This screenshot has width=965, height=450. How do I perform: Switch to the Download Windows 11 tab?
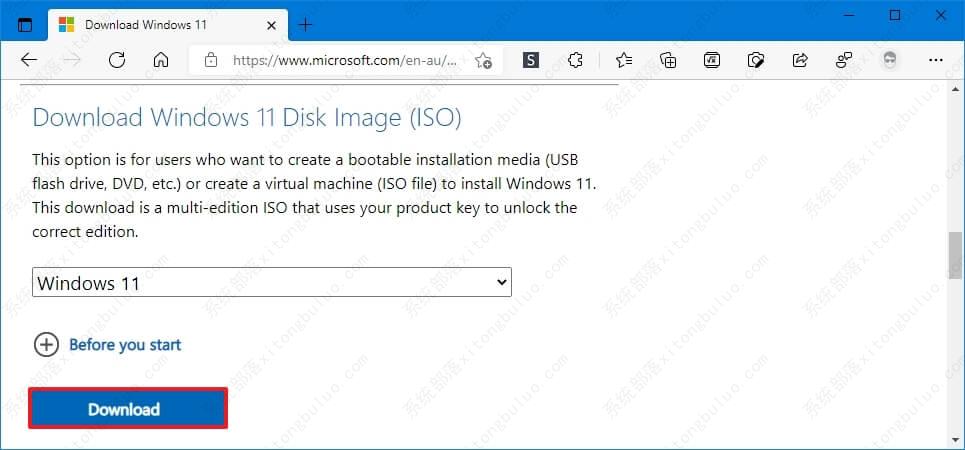point(160,23)
